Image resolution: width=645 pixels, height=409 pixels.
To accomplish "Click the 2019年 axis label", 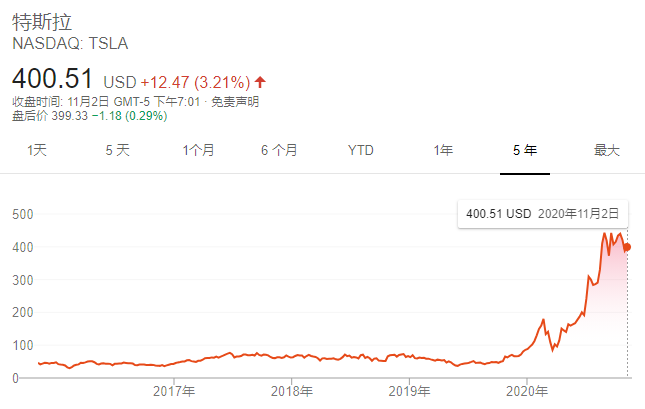I will click(x=410, y=391).
